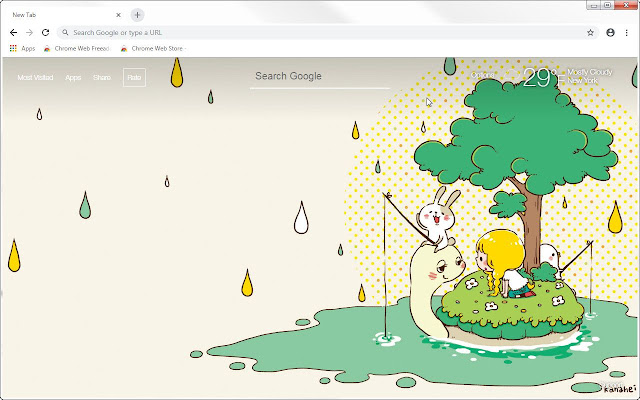Open the Share menu
640x400 pixels.
[102, 78]
